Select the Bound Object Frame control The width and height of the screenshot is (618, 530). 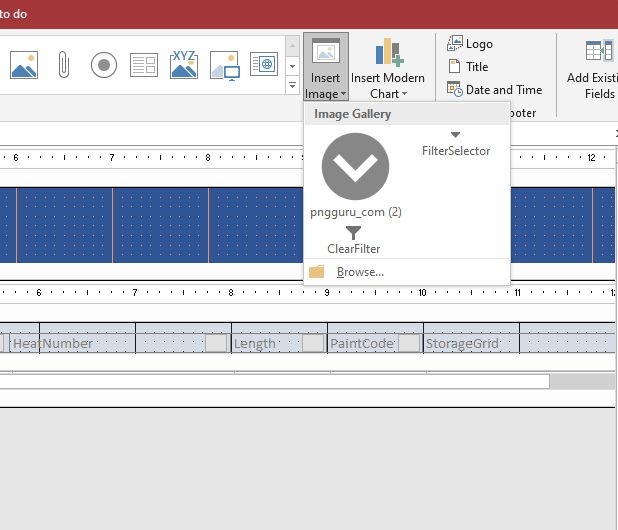pyautogui.click(x=224, y=65)
